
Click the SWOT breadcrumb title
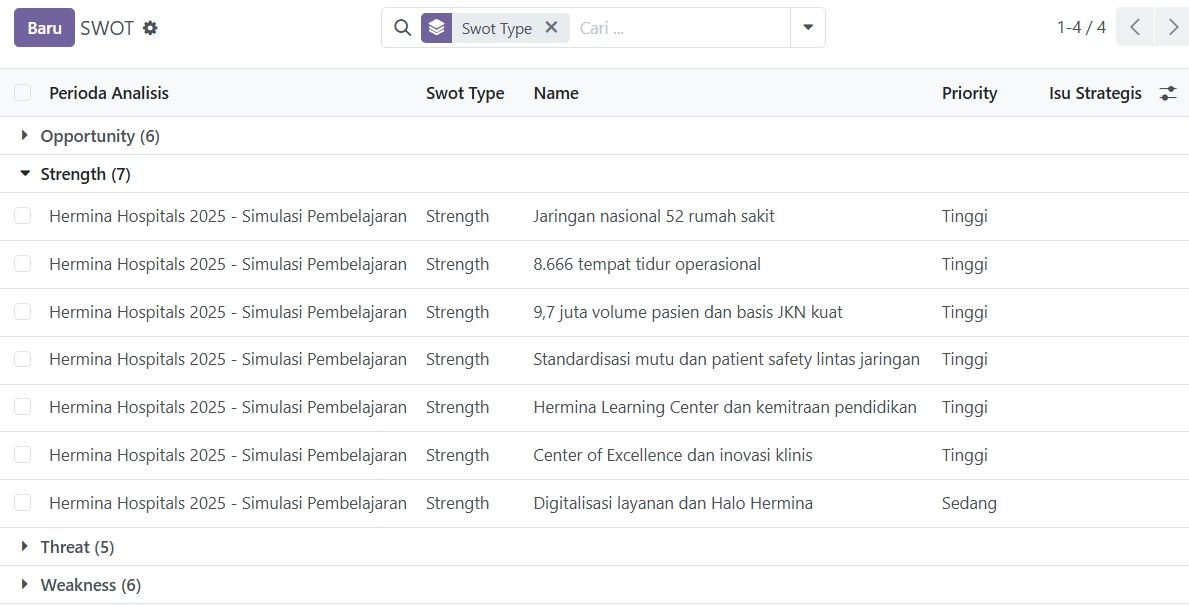pyautogui.click(x=107, y=28)
